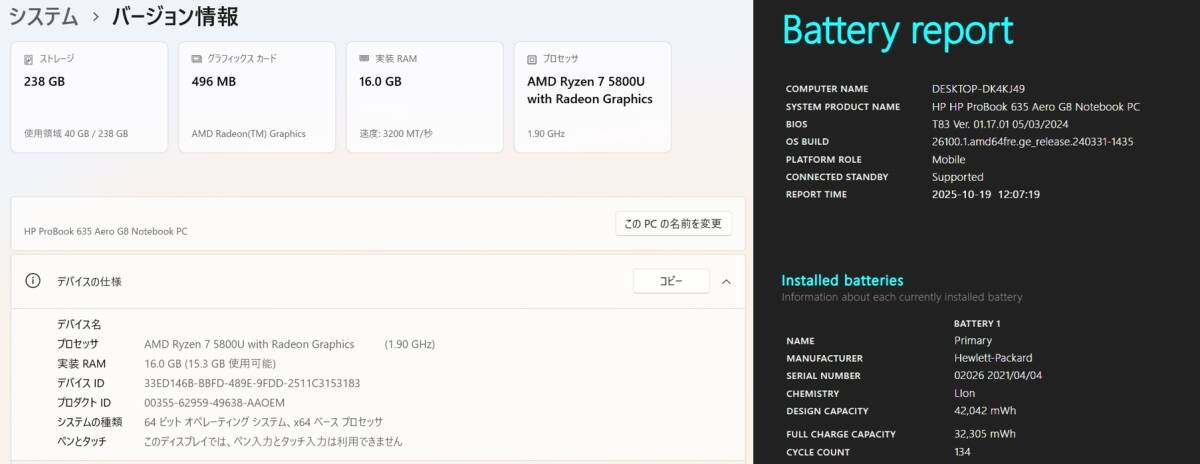Click the info icon beside デバイスの仕様
1200x464 pixels.
coord(33,281)
